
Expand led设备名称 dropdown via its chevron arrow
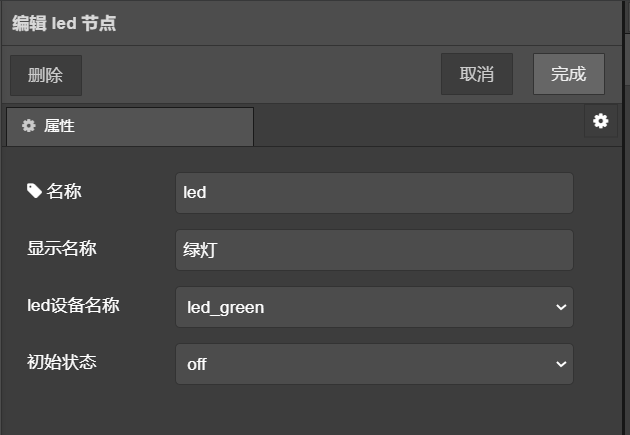point(560,307)
